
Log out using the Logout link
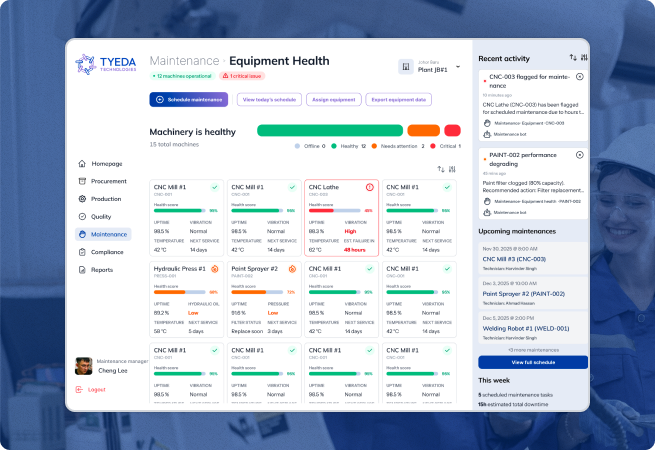click(x=96, y=389)
